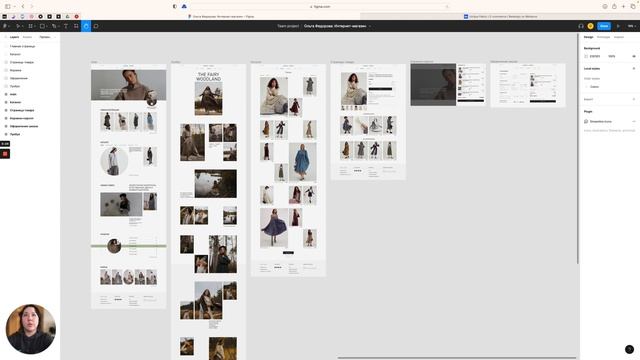640x360 pixels.
Task: Expand the file name chevron menu
Action: click(x=370, y=26)
